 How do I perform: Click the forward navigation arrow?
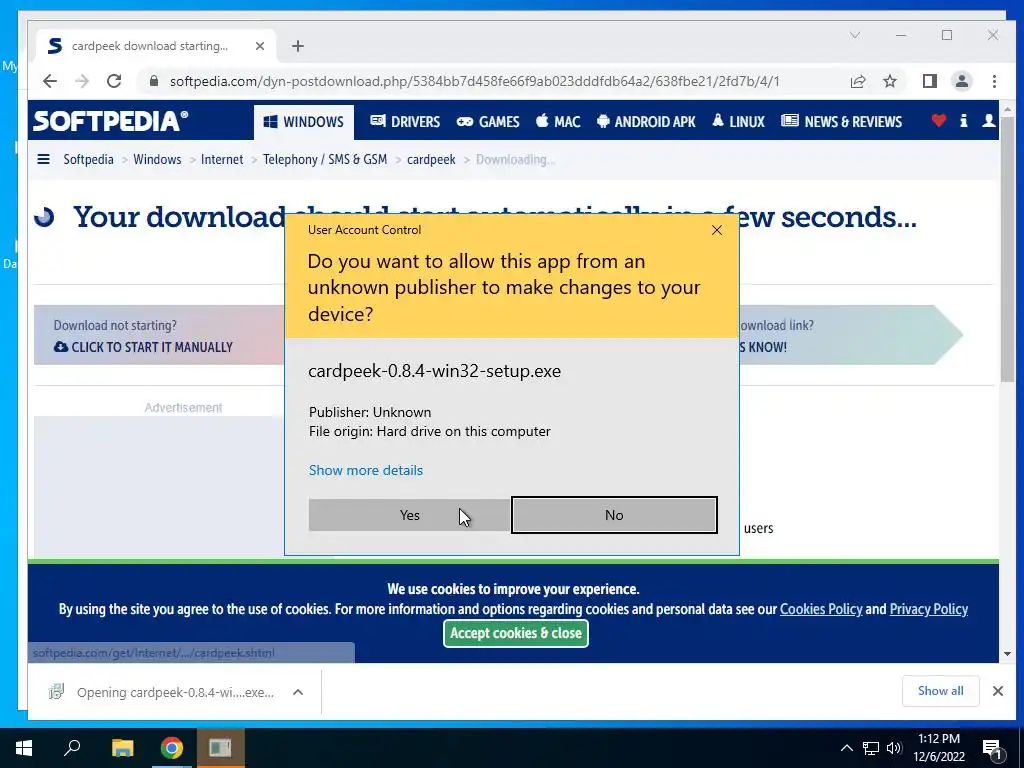pos(82,81)
